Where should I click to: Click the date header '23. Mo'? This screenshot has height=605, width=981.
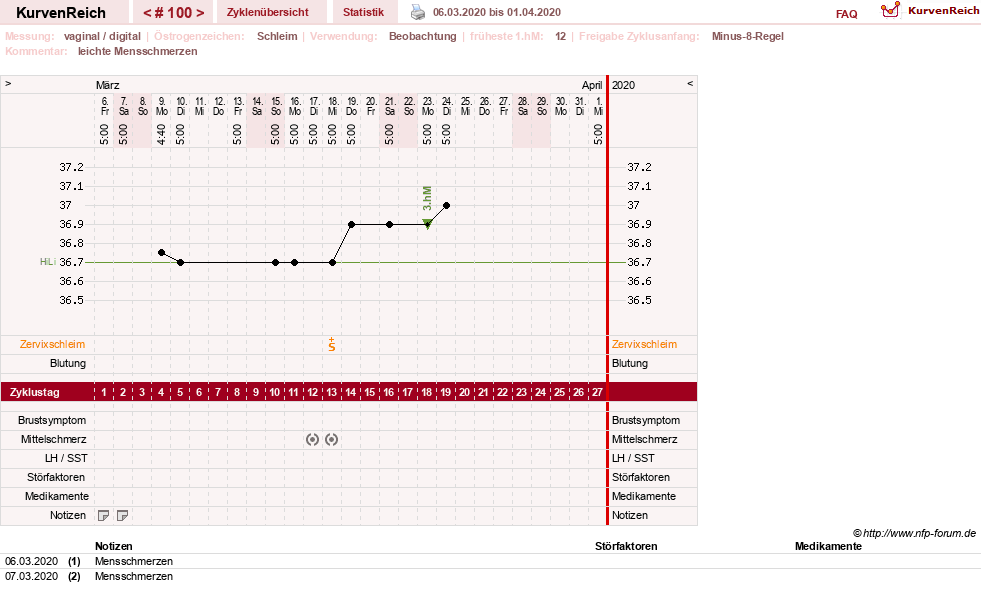(x=427, y=106)
